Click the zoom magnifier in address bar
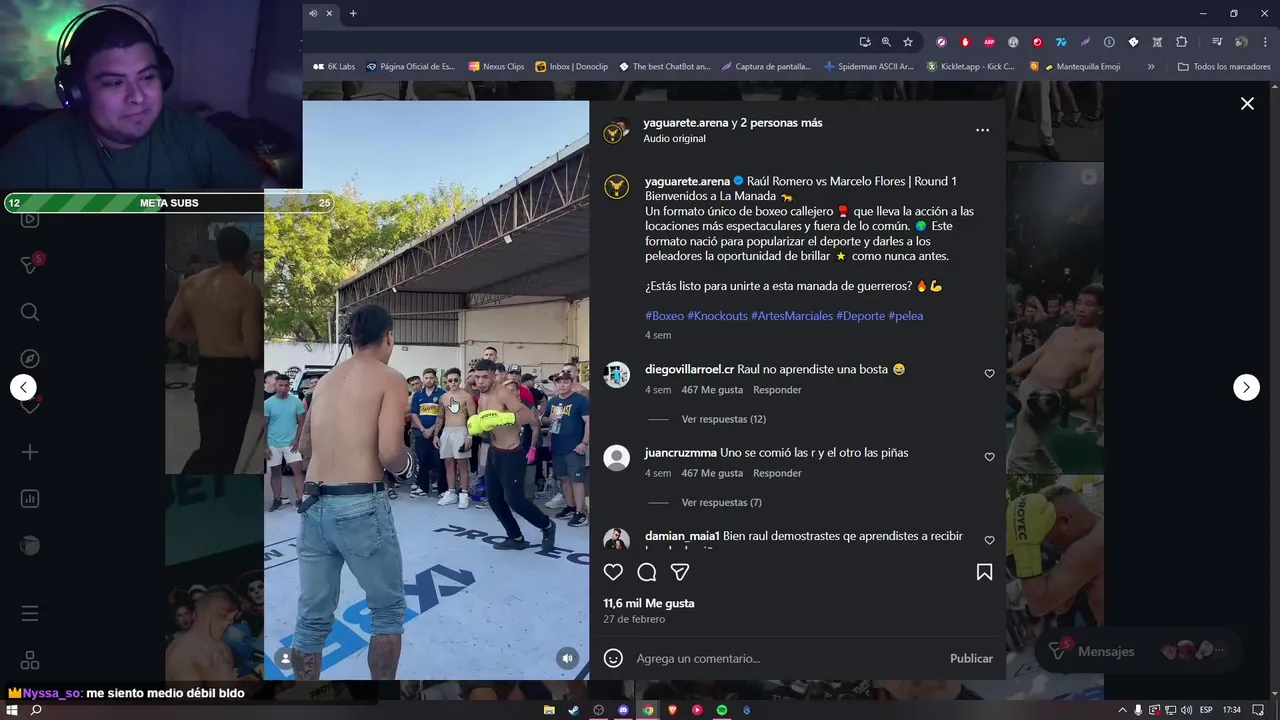 [886, 42]
